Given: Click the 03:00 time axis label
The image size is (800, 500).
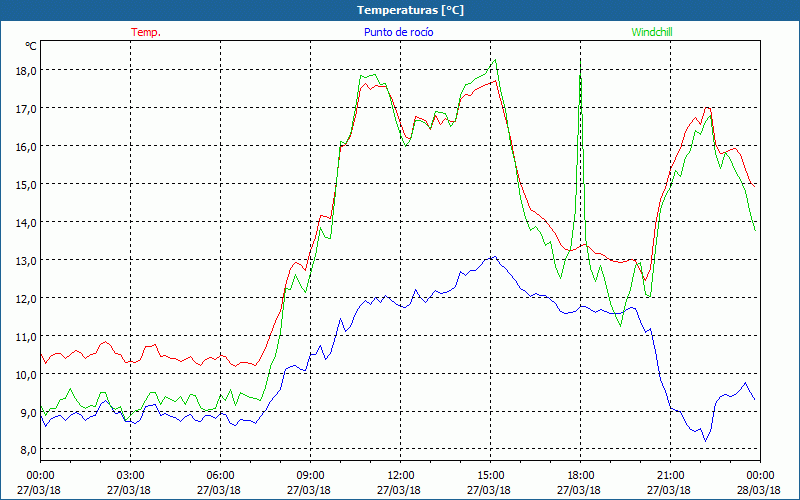Looking at the screenshot, I should [131, 476].
